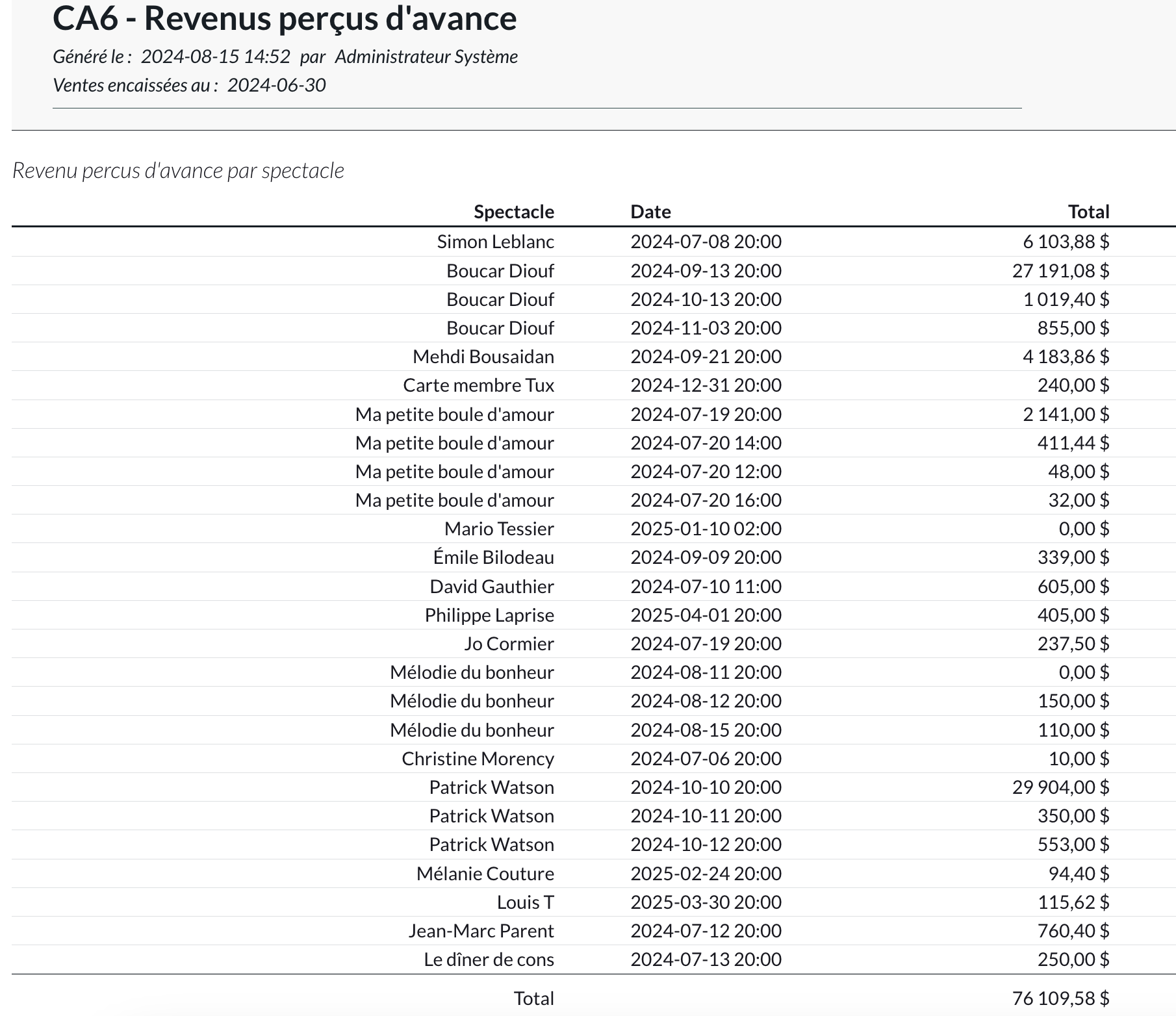Click the amount '1 019,40 $'
1176x1016 pixels.
(1066, 299)
